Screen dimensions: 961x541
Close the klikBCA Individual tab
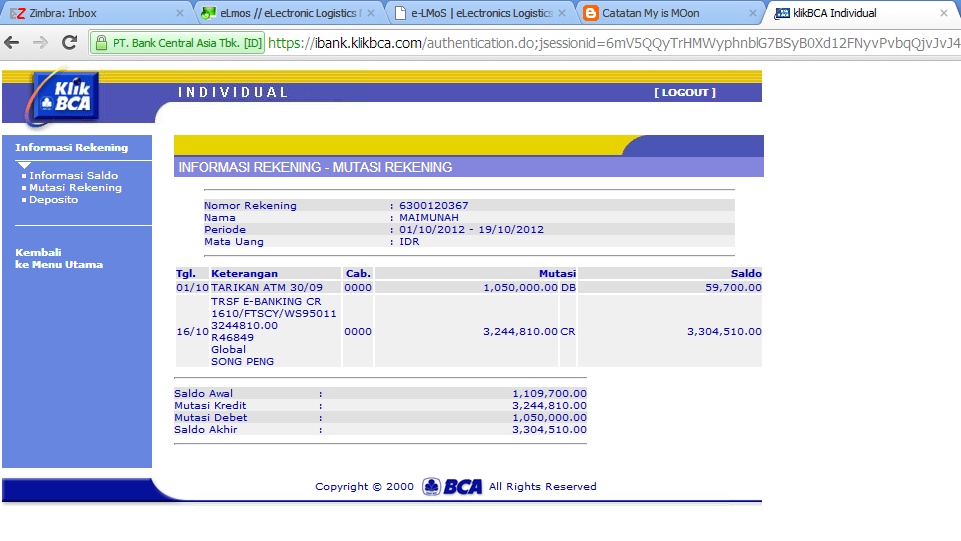coord(944,13)
